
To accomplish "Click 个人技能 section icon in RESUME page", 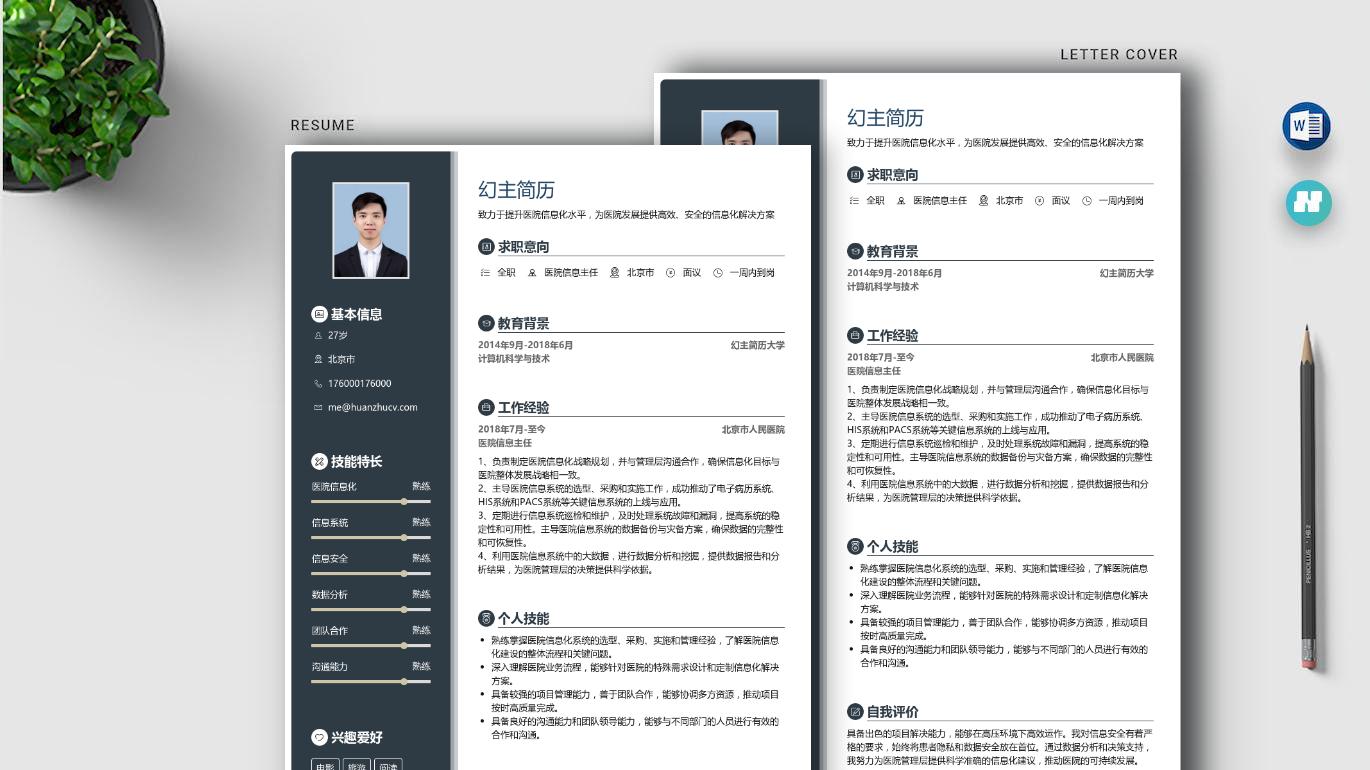I will (486, 618).
